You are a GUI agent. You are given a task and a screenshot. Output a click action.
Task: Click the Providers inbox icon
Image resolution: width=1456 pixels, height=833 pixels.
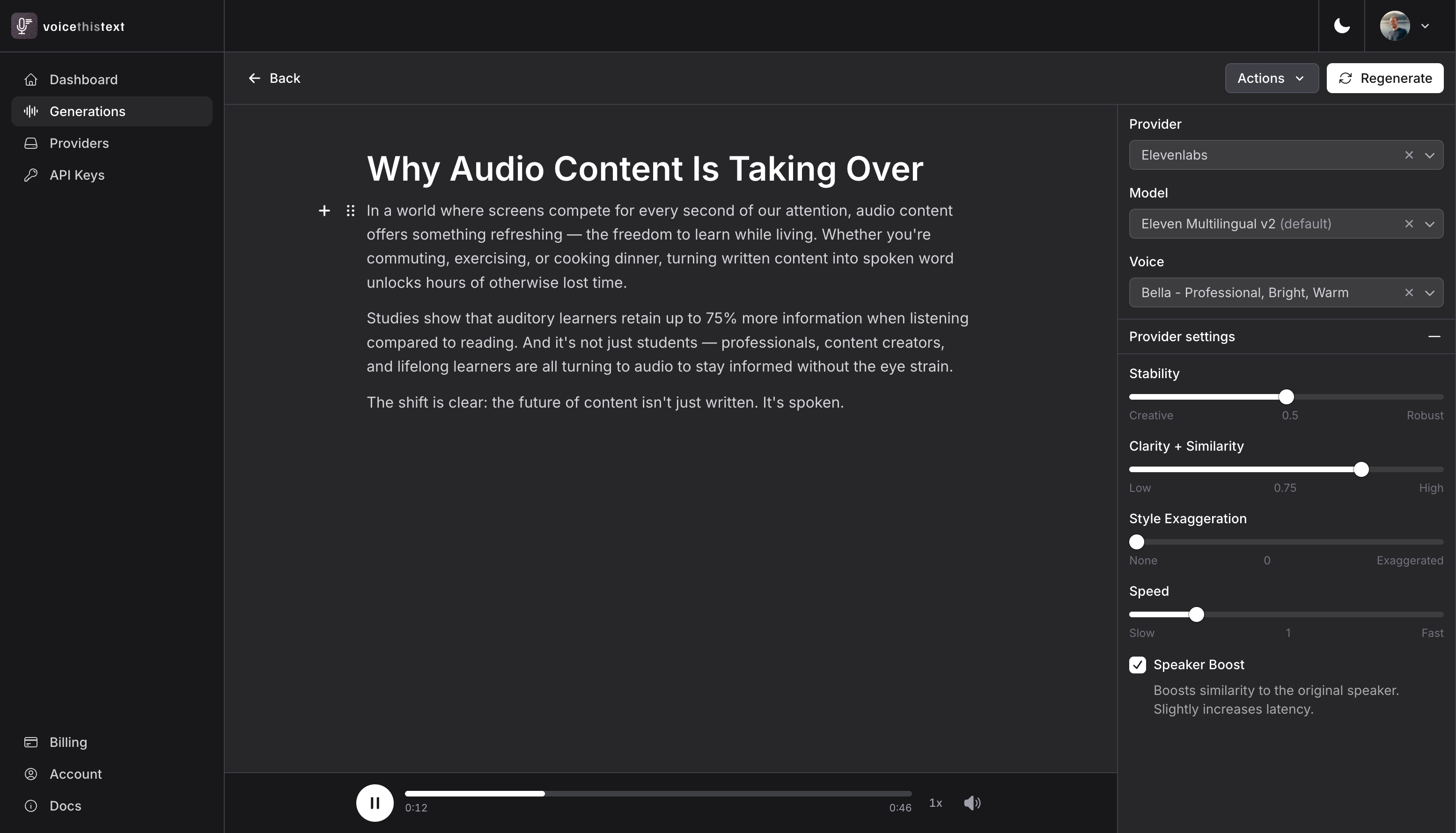(x=31, y=143)
